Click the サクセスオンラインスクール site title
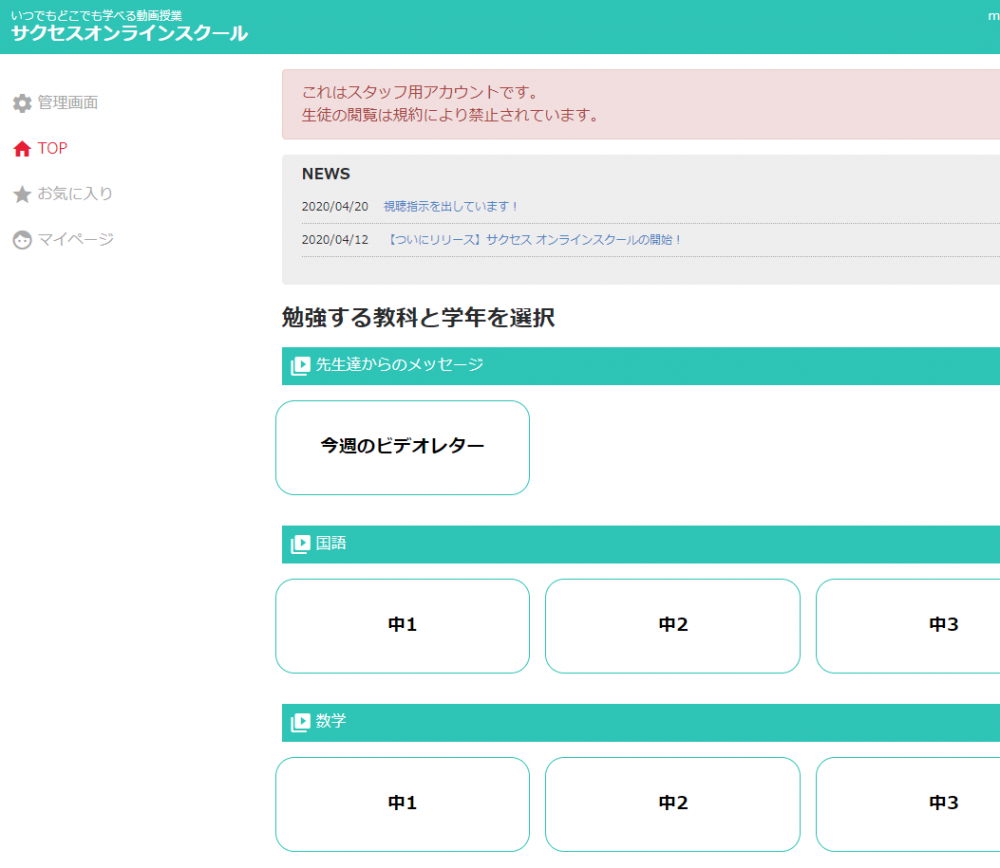 click(129, 33)
